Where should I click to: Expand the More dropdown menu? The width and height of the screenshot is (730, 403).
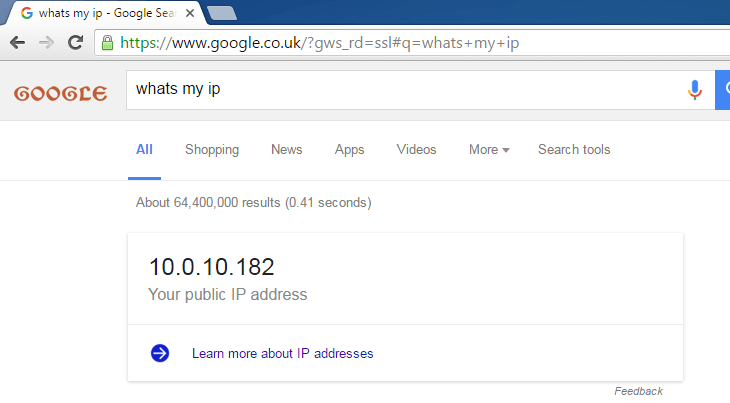(489, 149)
